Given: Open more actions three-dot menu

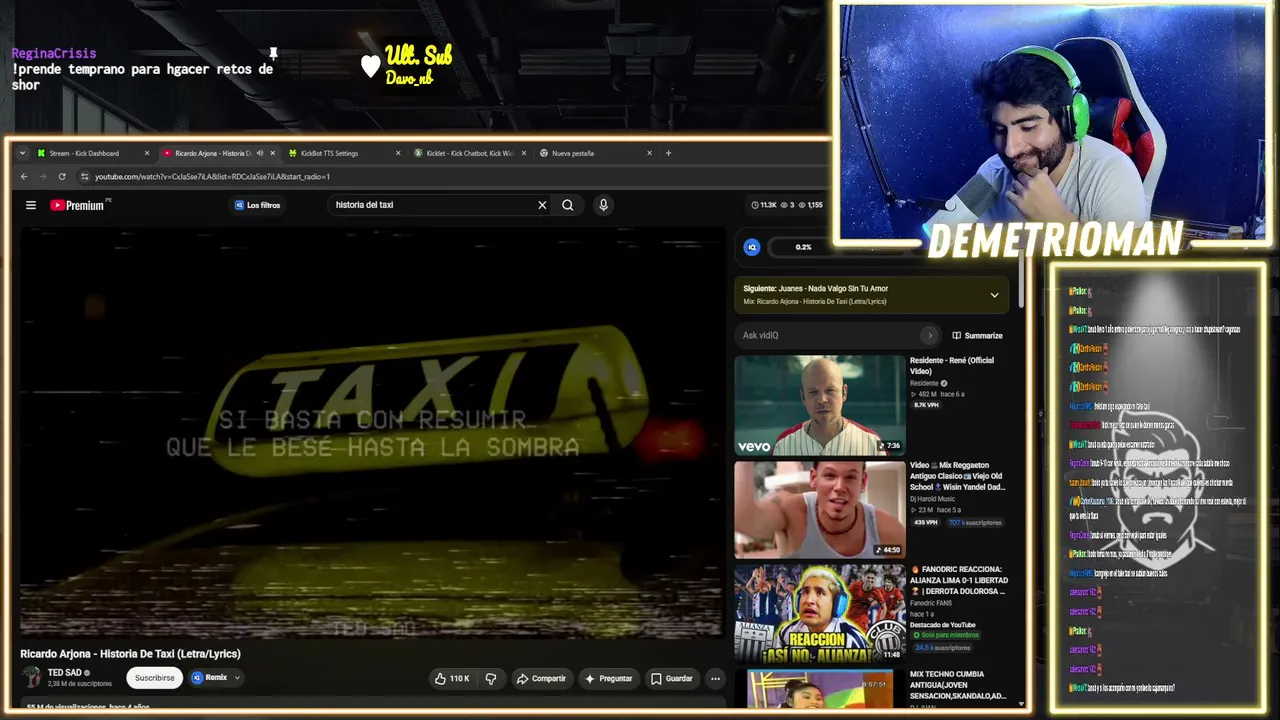Looking at the screenshot, I should point(715,678).
